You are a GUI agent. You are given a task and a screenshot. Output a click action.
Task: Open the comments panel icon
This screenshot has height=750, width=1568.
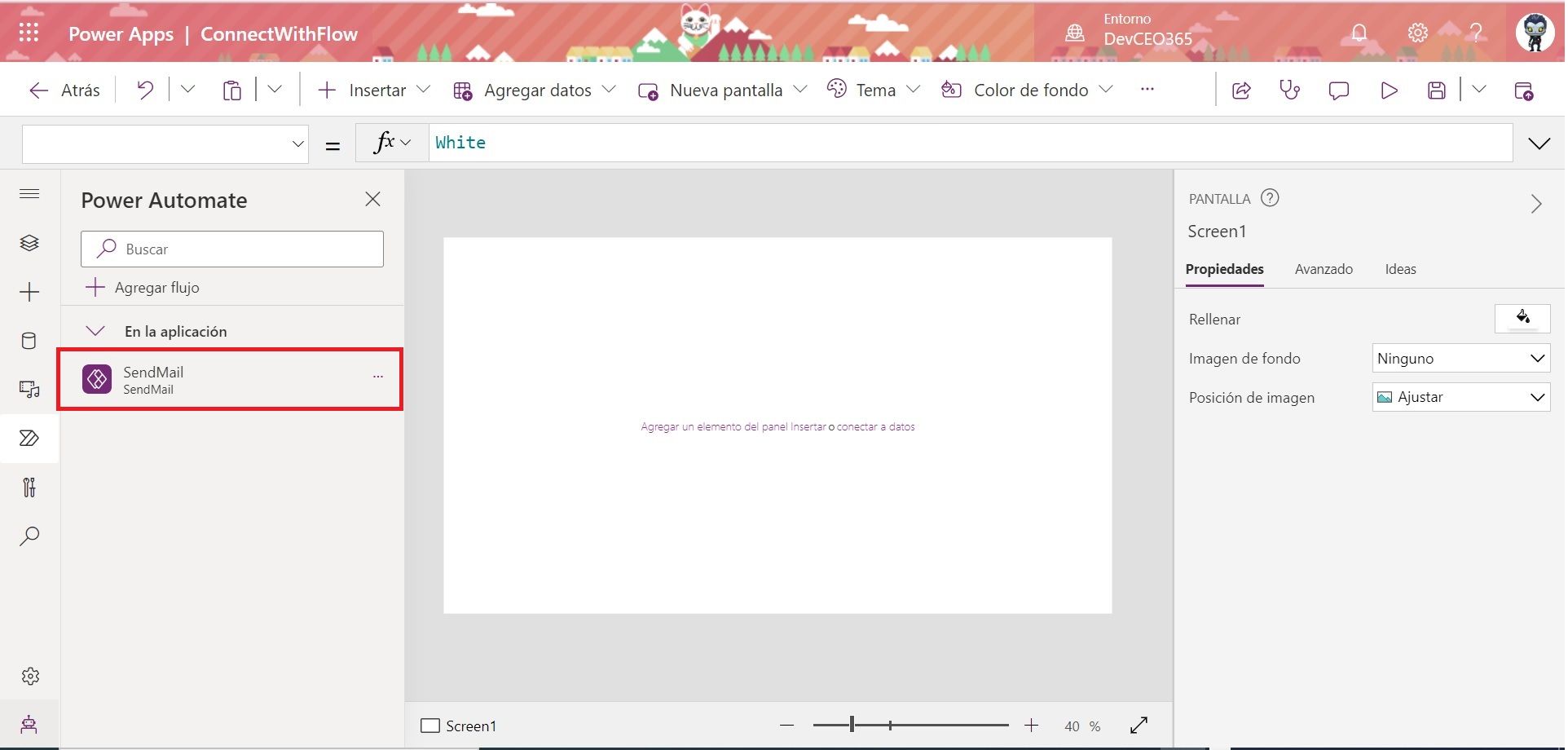coord(1339,90)
